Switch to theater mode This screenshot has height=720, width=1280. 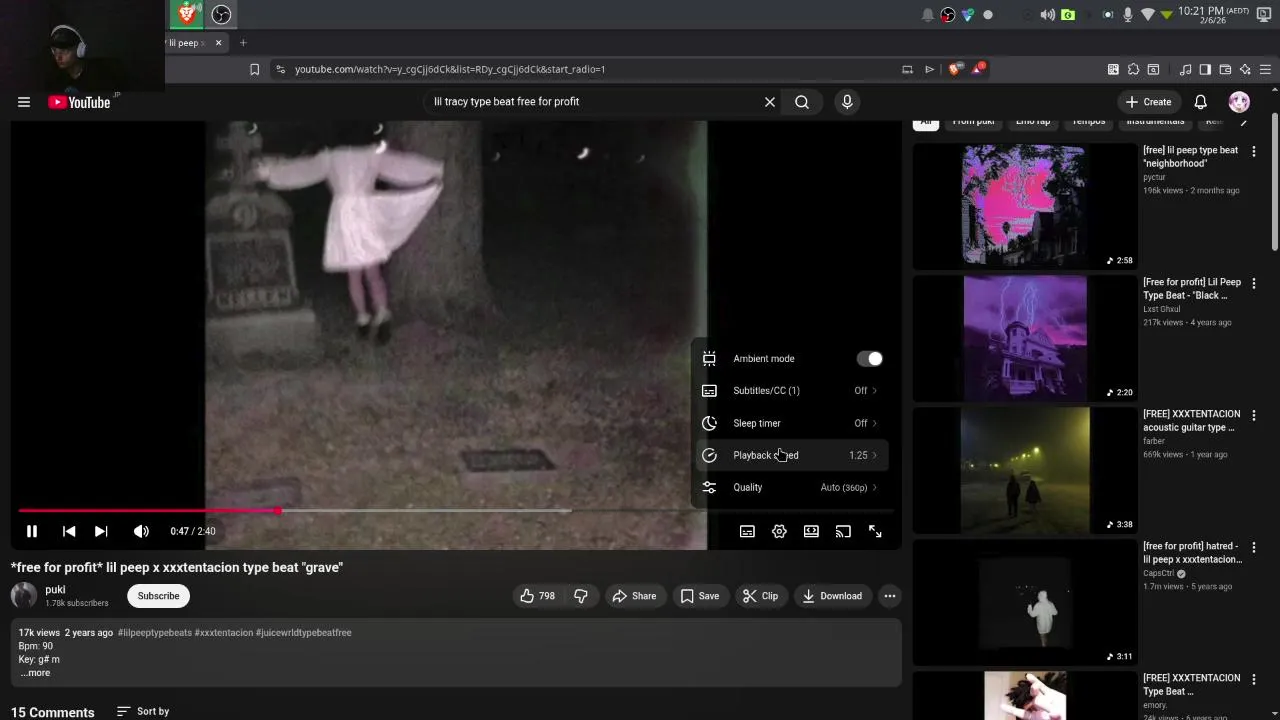pos(811,531)
